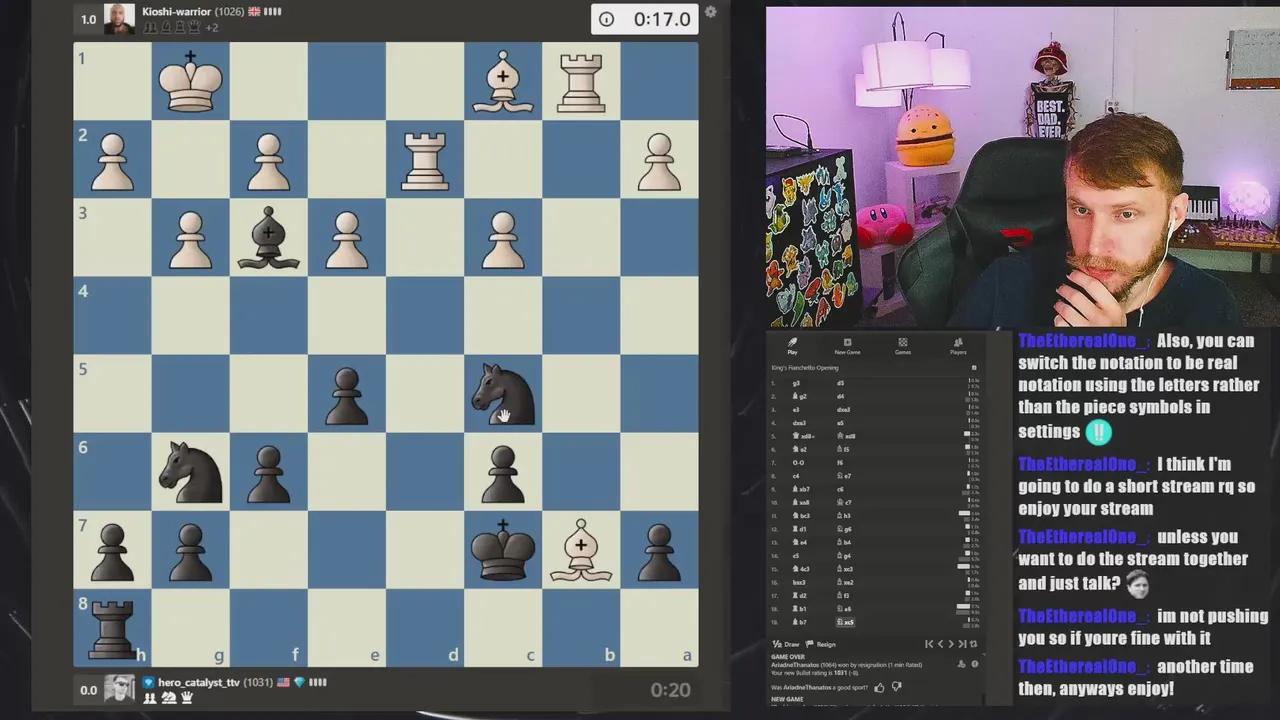Select the black pawn on e5
Viewport: 1280px width, 720px height.
tap(347, 393)
